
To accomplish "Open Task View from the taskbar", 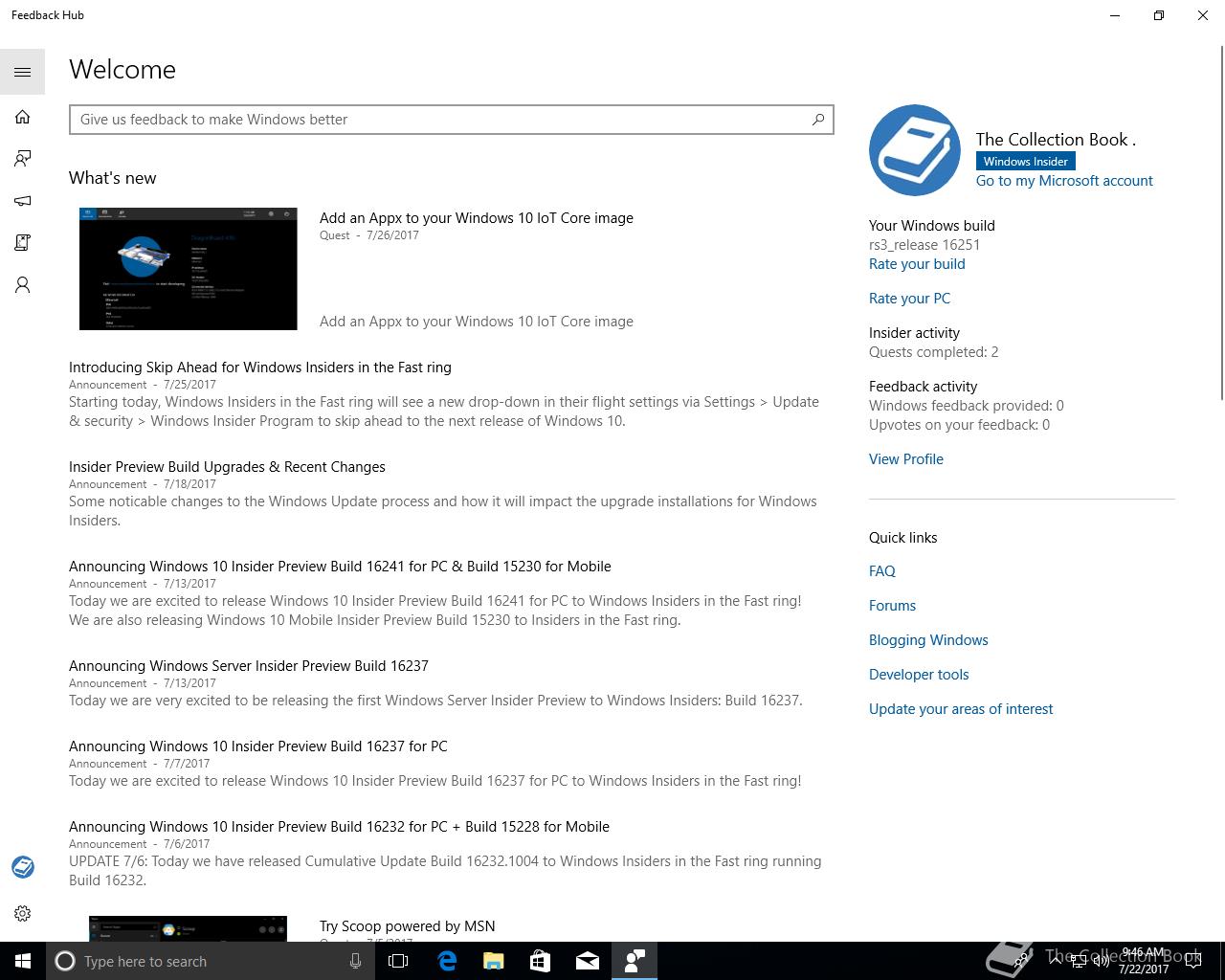I will pos(398,961).
